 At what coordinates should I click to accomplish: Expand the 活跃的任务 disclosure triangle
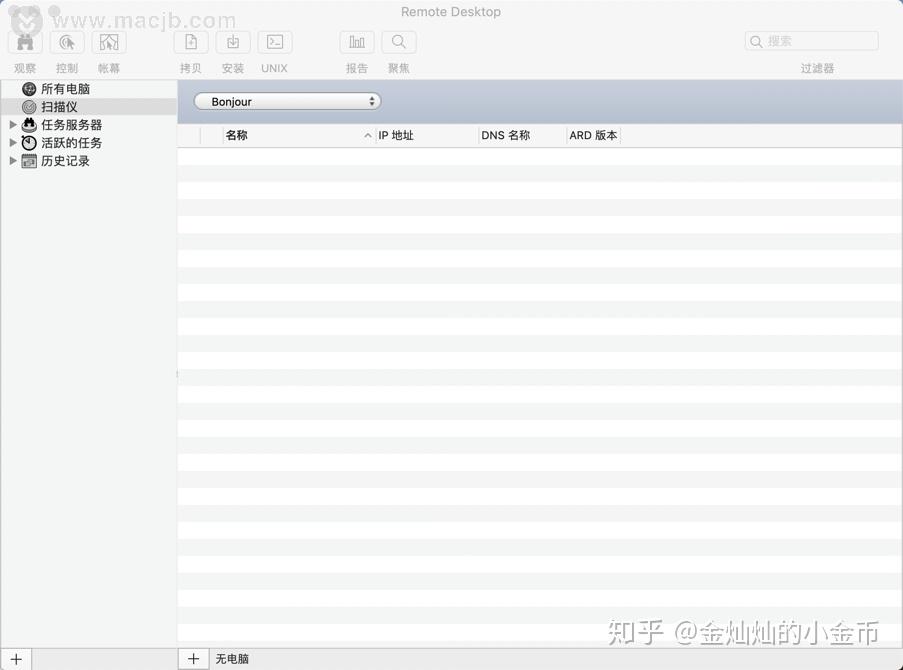(x=13, y=142)
